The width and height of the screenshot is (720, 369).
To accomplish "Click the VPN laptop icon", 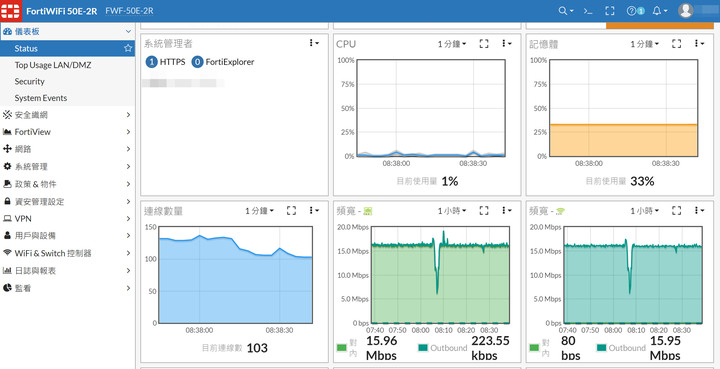I will 7,218.
